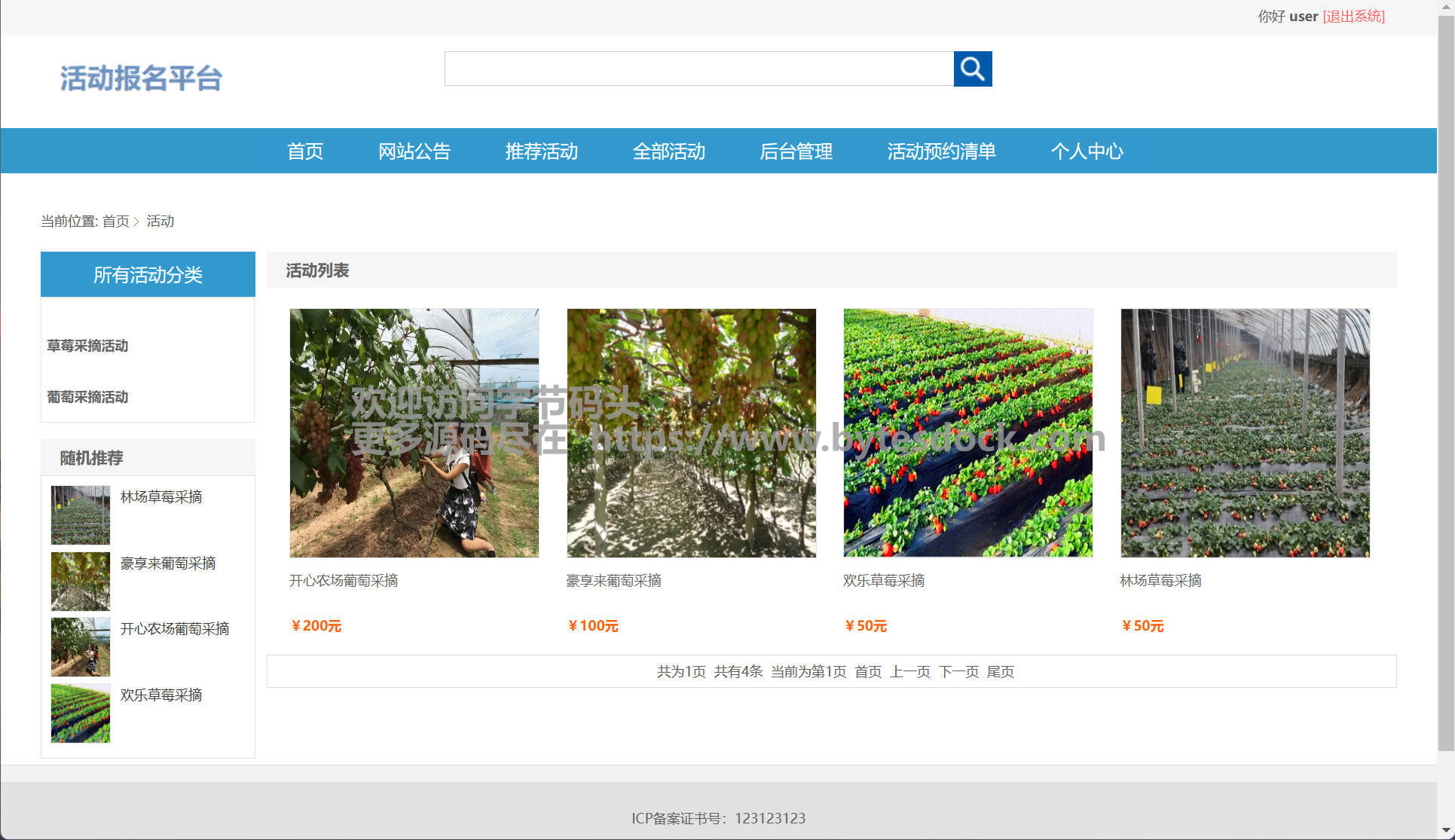The width and height of the screenshot is (1455, 840).
Task: Go to 个人中心 nav item
Action: (x=1087, y=151)
